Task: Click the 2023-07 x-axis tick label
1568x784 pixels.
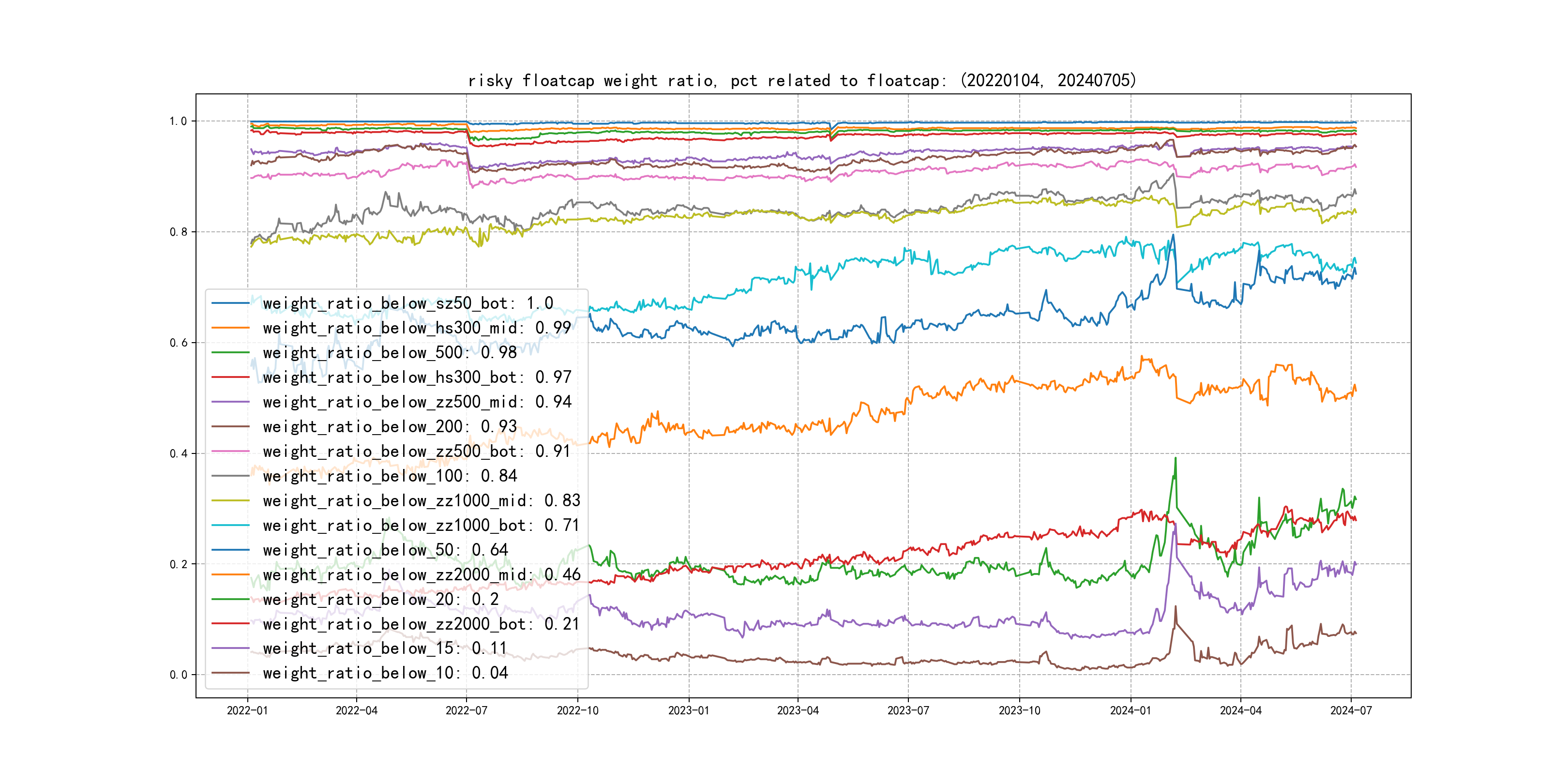Action: [907, 710]
